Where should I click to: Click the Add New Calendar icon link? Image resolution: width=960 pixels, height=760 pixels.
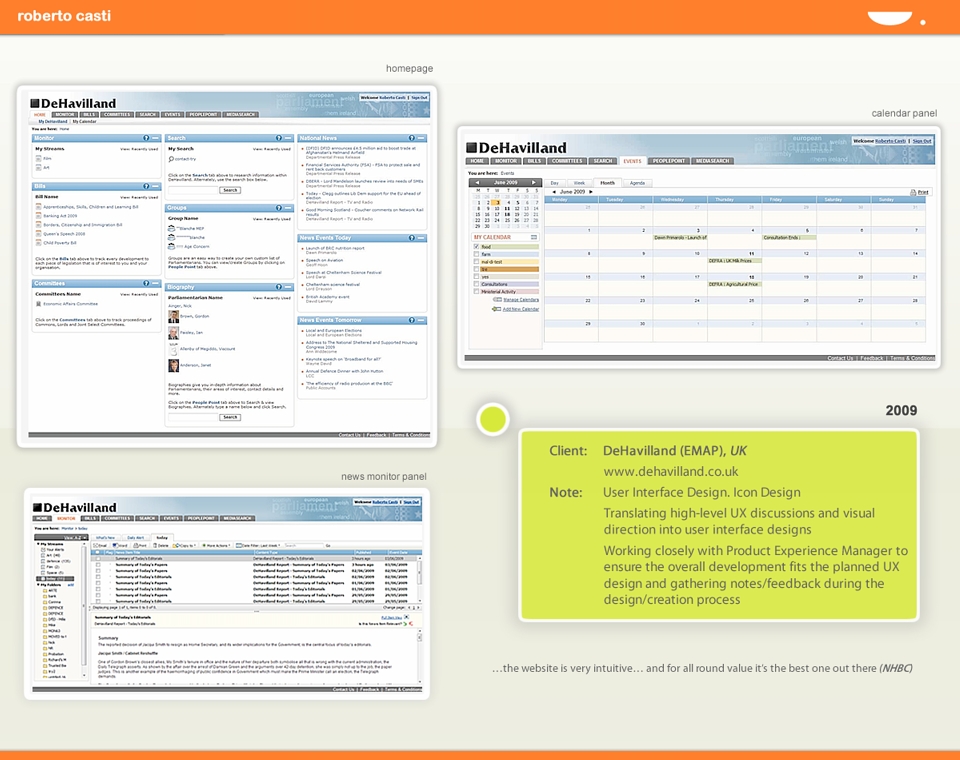[496, 309]
